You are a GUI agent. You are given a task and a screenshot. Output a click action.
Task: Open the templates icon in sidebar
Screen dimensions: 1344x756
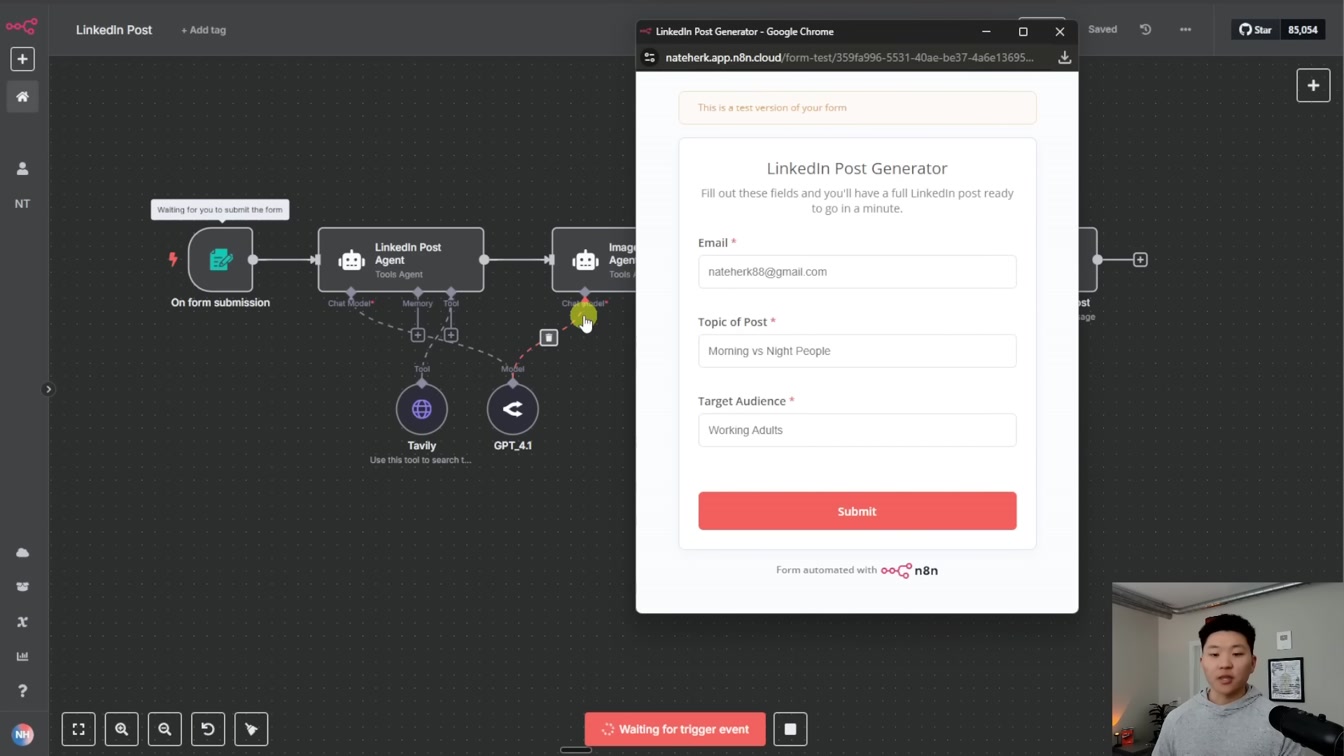pos(22,587)
